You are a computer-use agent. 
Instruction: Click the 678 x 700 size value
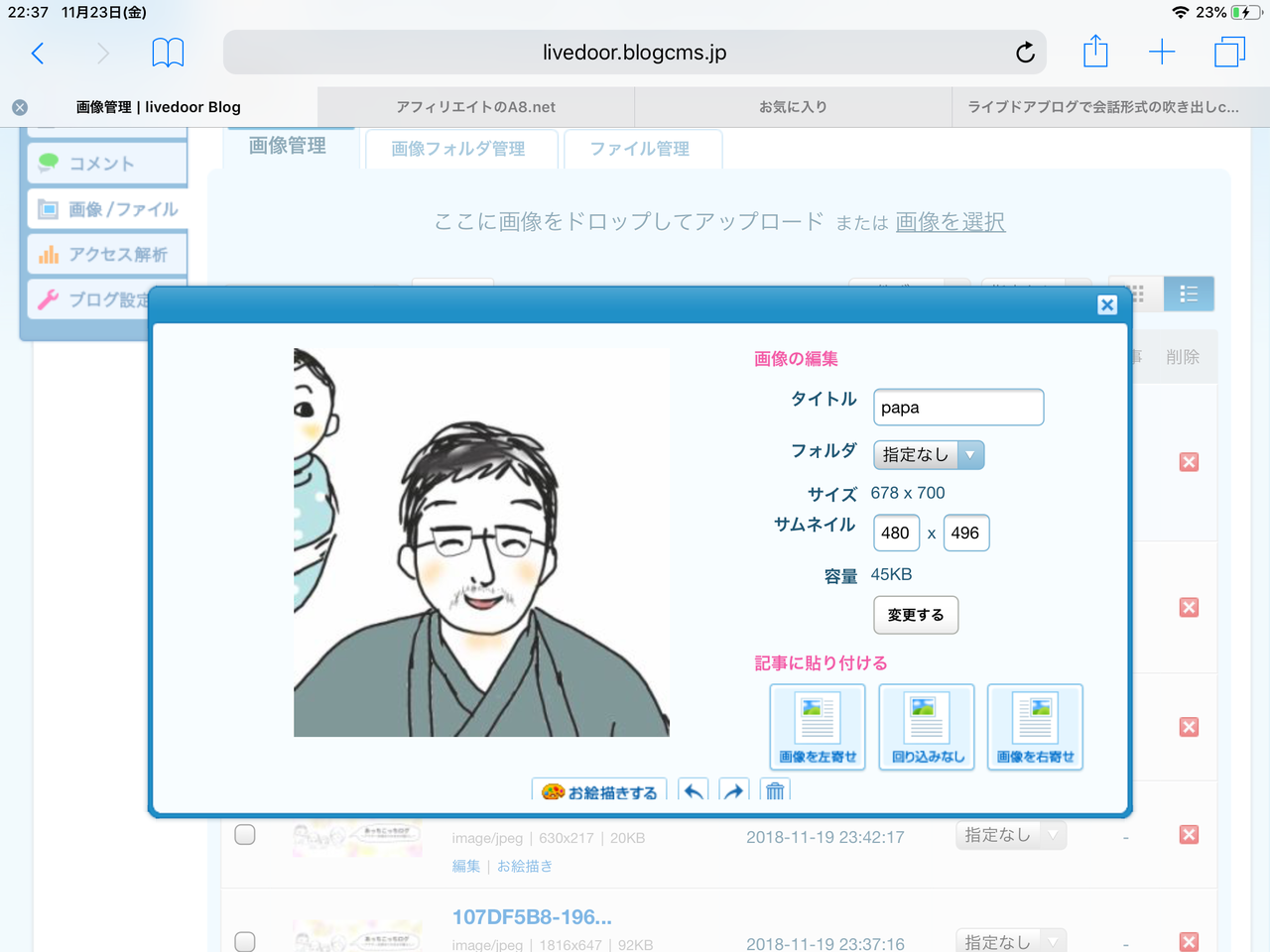908,493
